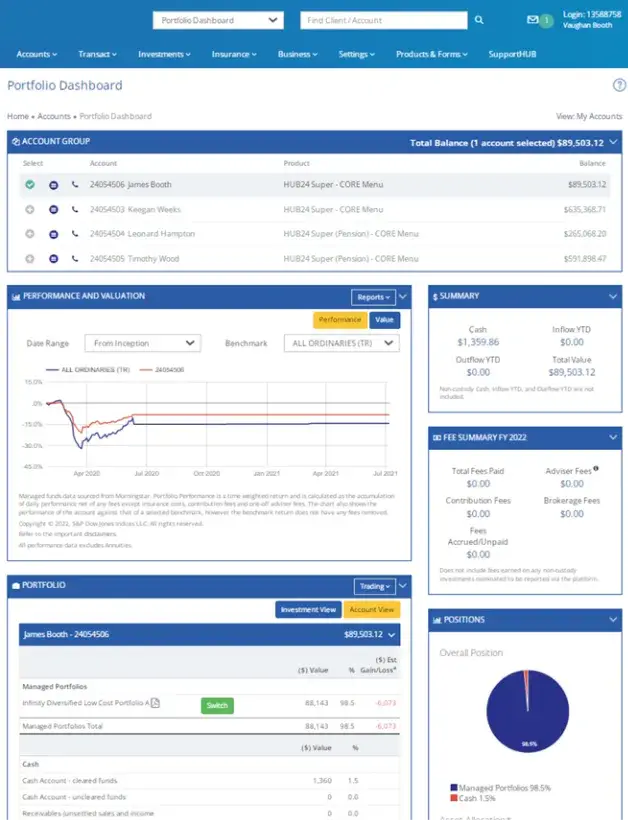Open the Portfolio Dashboard dropdown
Viewport: 628px width, 820px height.
pyautogui.click(x=218, y=20)
